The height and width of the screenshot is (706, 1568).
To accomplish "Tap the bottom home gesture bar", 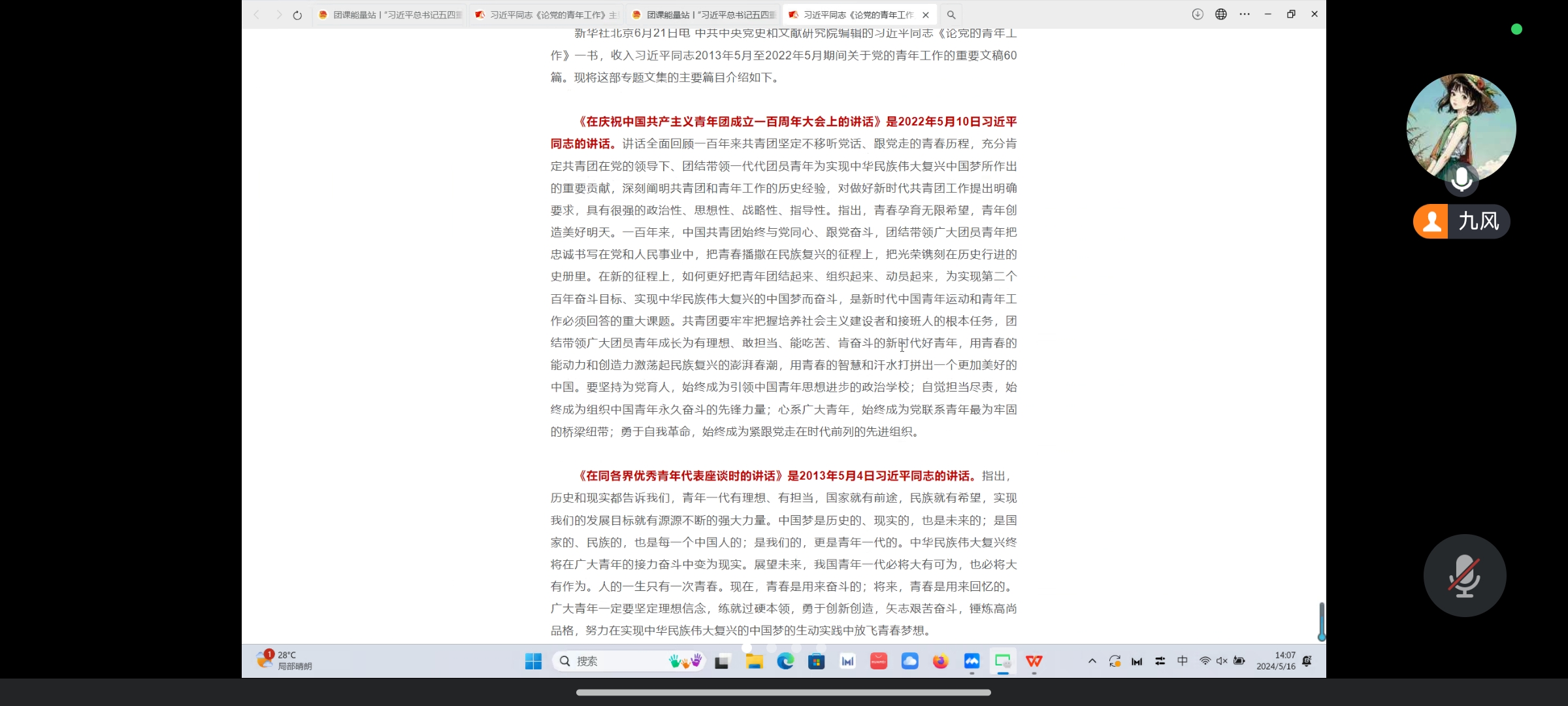I will click(x=783, y=692).
